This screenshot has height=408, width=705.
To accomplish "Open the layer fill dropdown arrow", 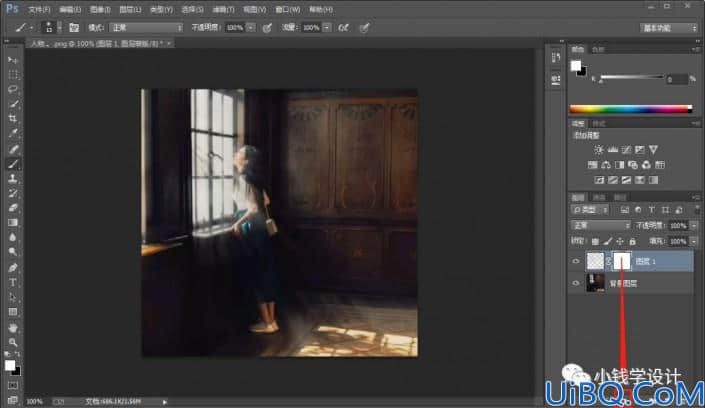I will 694,242.
